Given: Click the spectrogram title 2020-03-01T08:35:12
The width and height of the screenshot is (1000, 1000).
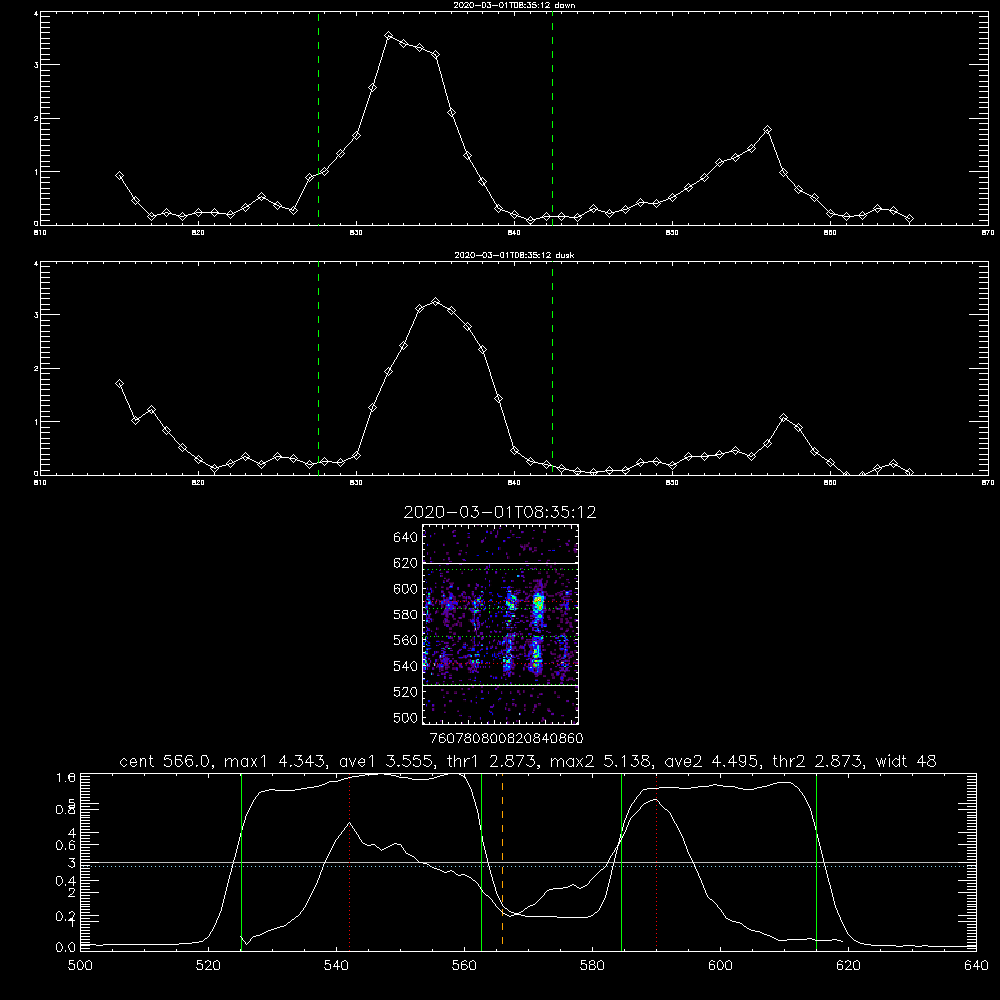Looking at the screenshot, I should [499, 512].
